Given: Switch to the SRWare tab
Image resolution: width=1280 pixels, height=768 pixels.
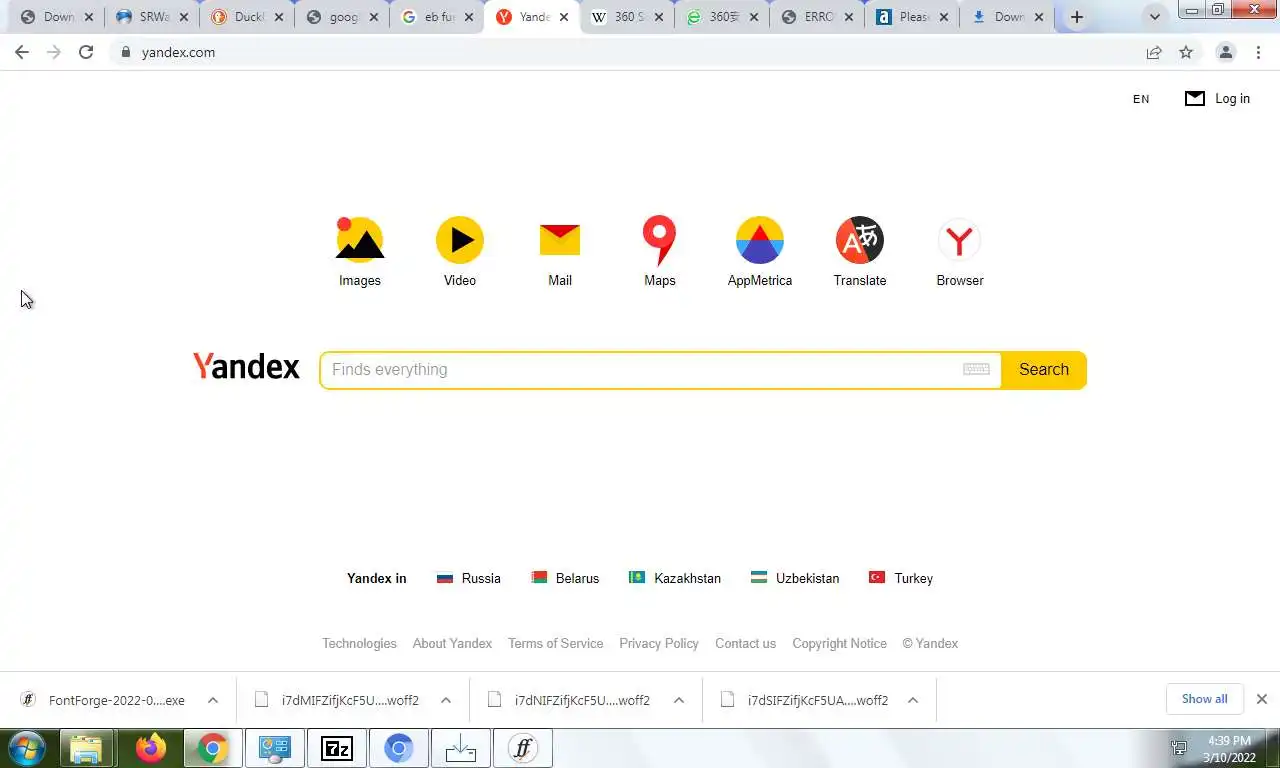Looking at the screenshot, I should (151, 17).
